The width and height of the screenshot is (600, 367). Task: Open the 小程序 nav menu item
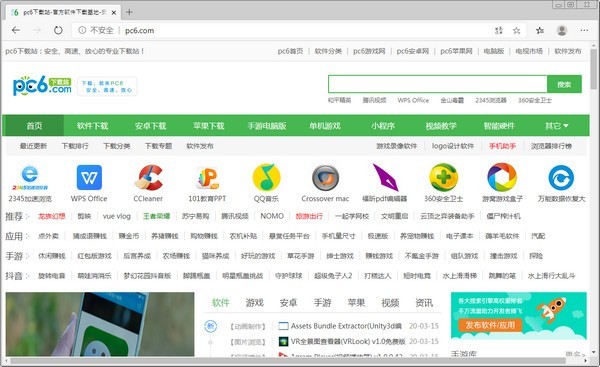[383, 126]
